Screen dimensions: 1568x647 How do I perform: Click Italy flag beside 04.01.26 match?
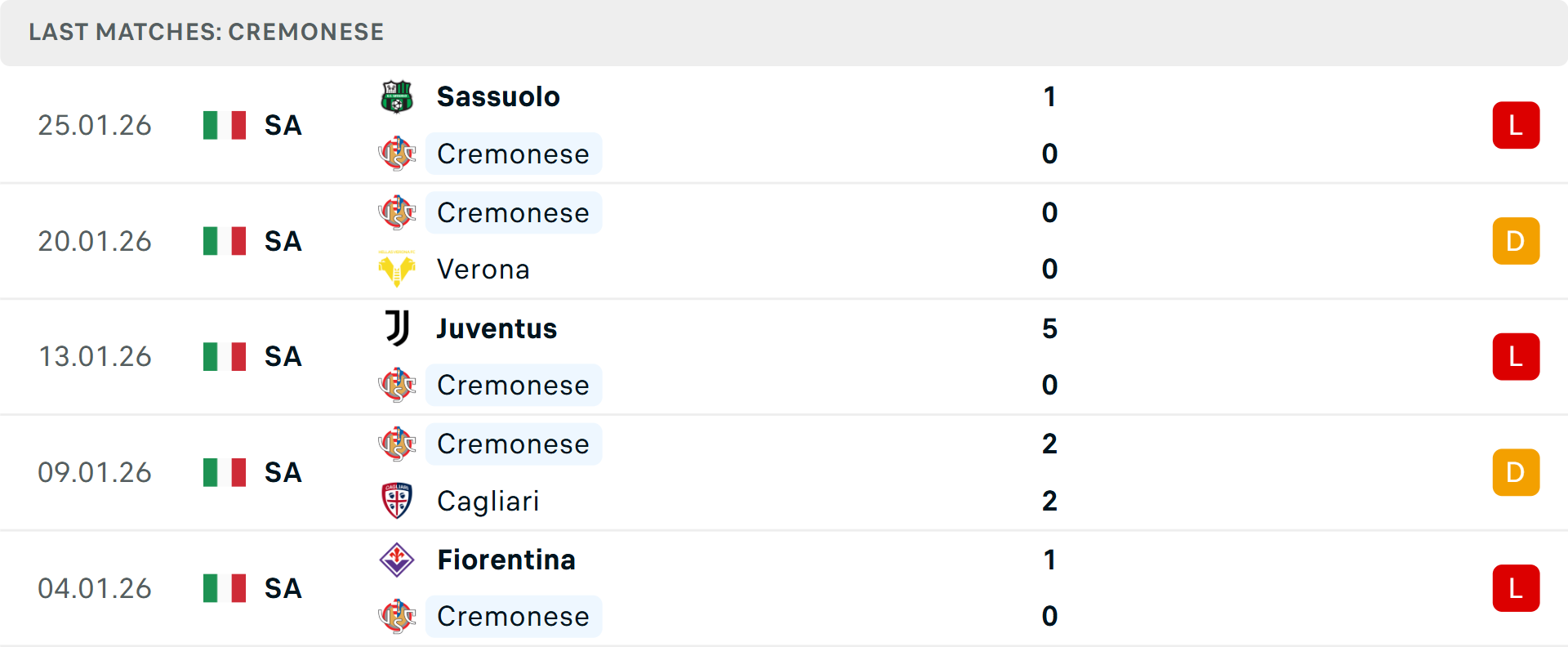pyautogui.click(x=225, y=588)
